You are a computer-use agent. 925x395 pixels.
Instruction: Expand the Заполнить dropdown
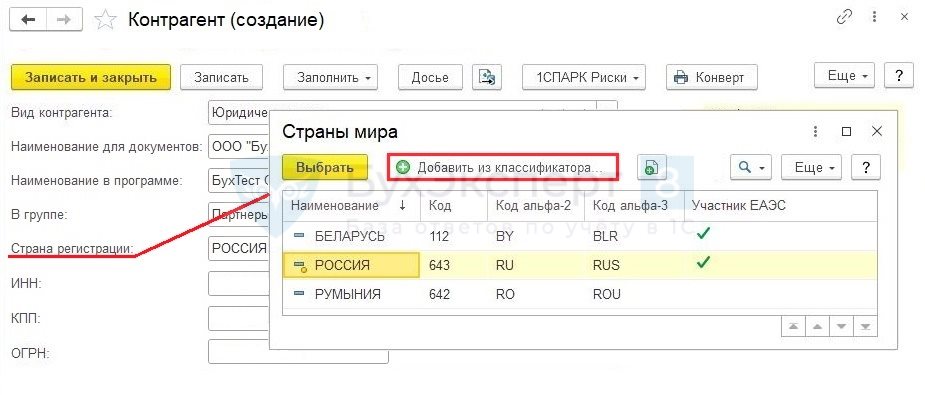(330, 77)
